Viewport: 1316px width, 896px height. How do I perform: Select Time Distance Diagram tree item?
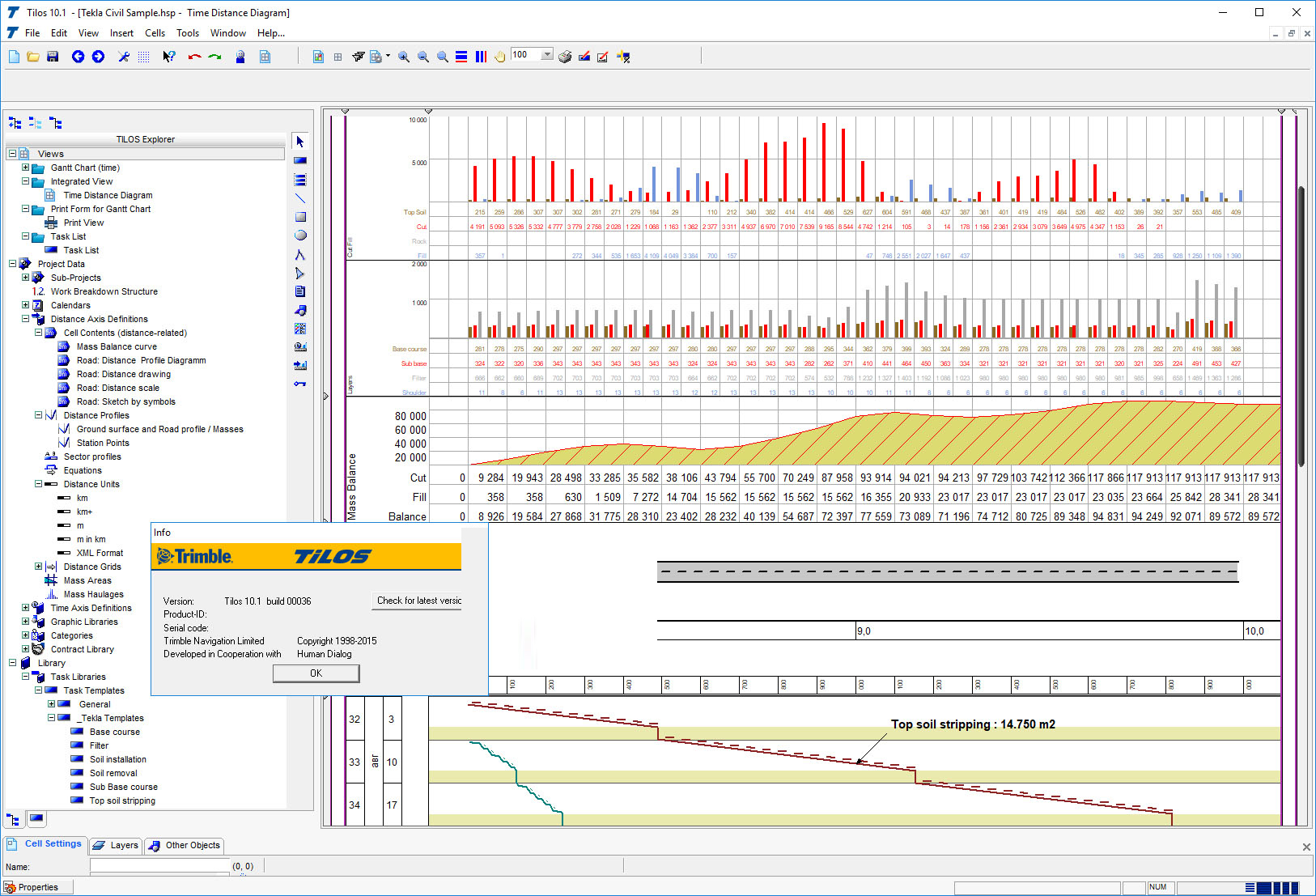(x=108, y=195)
